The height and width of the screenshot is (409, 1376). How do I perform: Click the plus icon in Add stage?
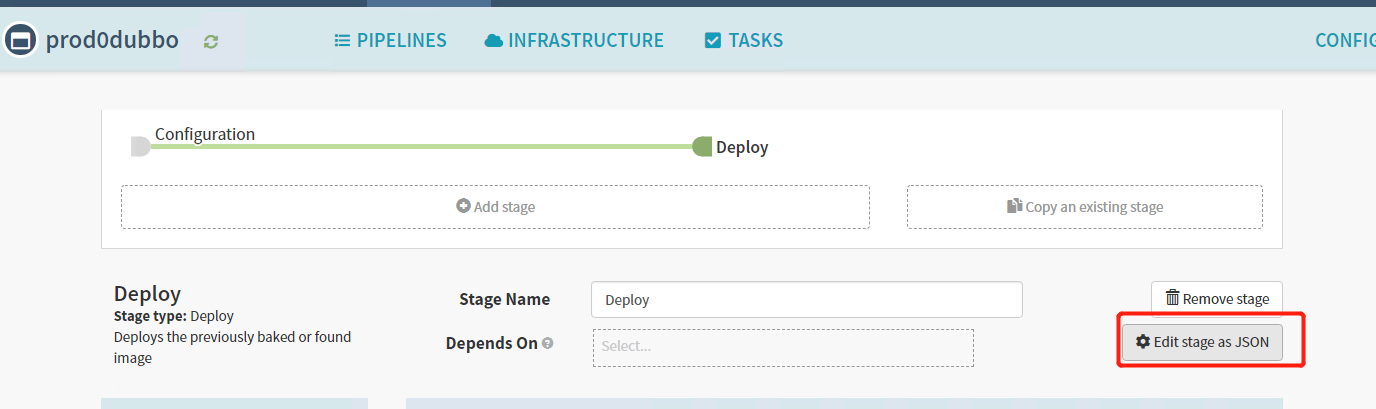(x=463, y=207)
